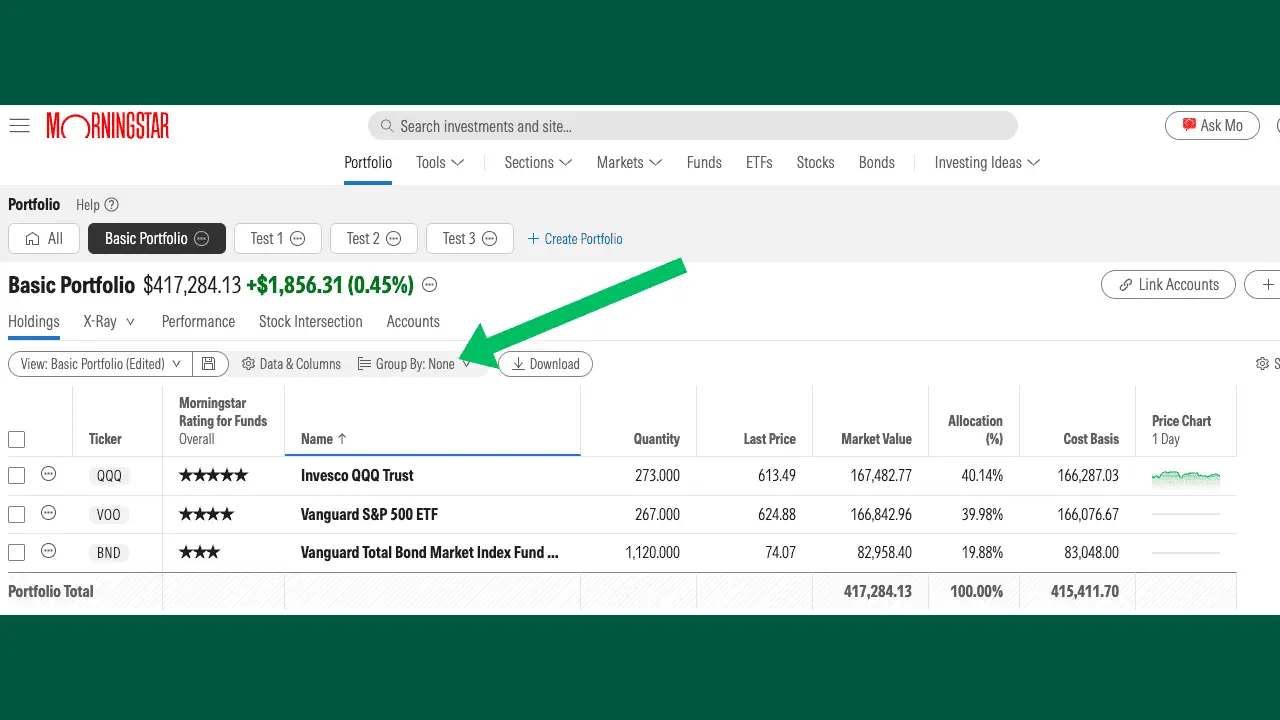Open the View: Basic Portfolio dropdown
The width and height of the screenshot is (1280, 720).
point(98,363)
